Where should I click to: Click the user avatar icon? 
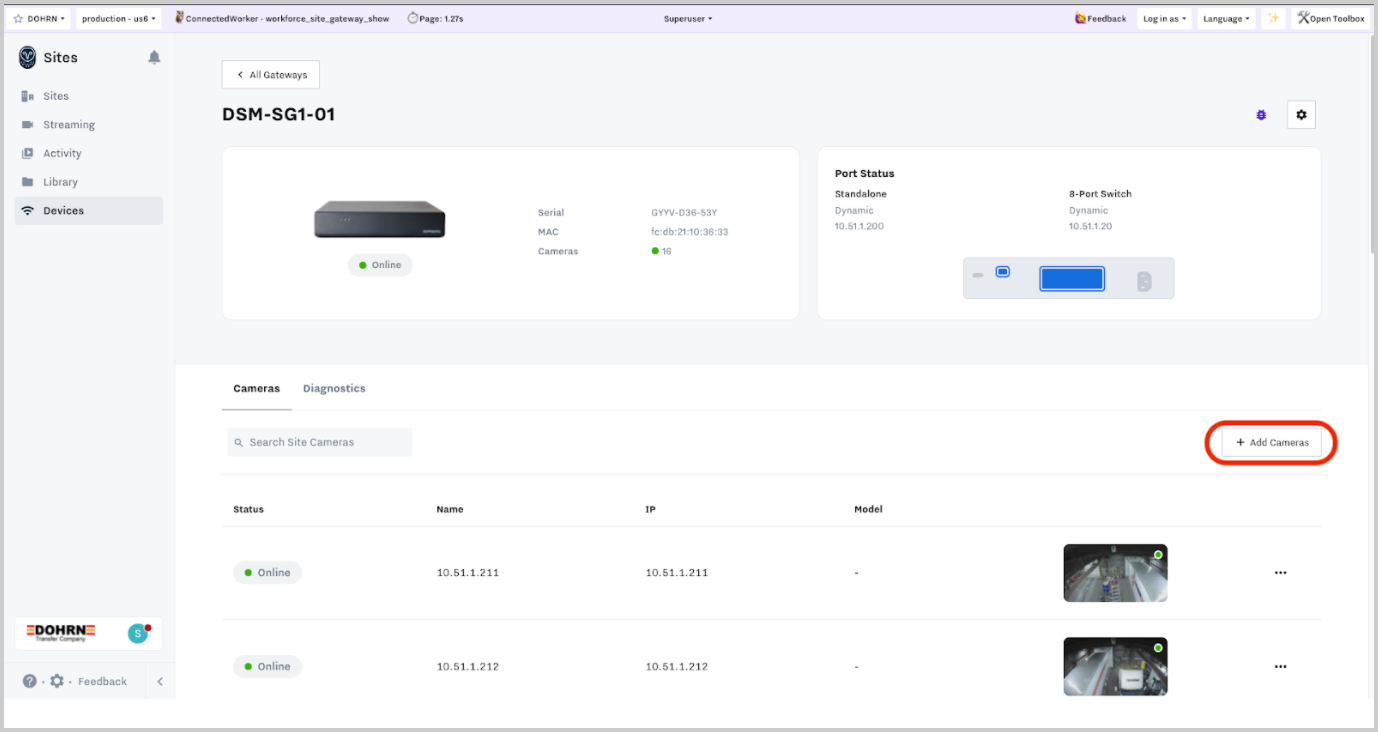coord(138,633)
